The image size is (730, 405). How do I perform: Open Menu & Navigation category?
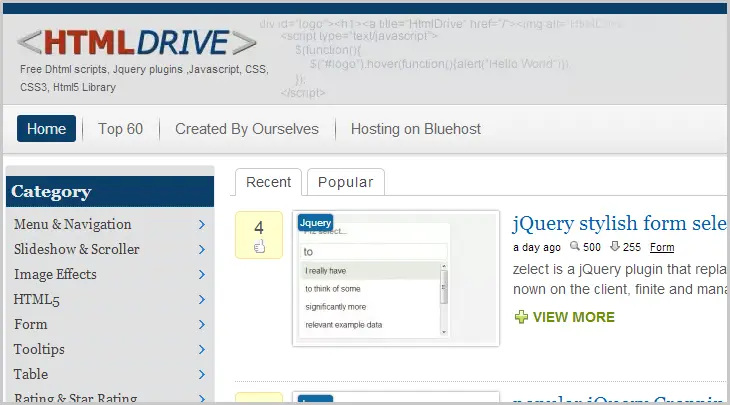click(73, 224)
